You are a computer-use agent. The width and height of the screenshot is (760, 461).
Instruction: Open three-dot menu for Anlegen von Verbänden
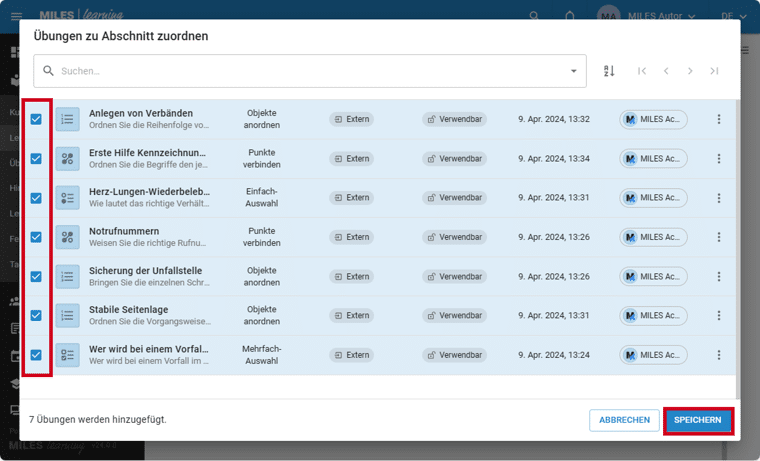[x=718, y=119]
